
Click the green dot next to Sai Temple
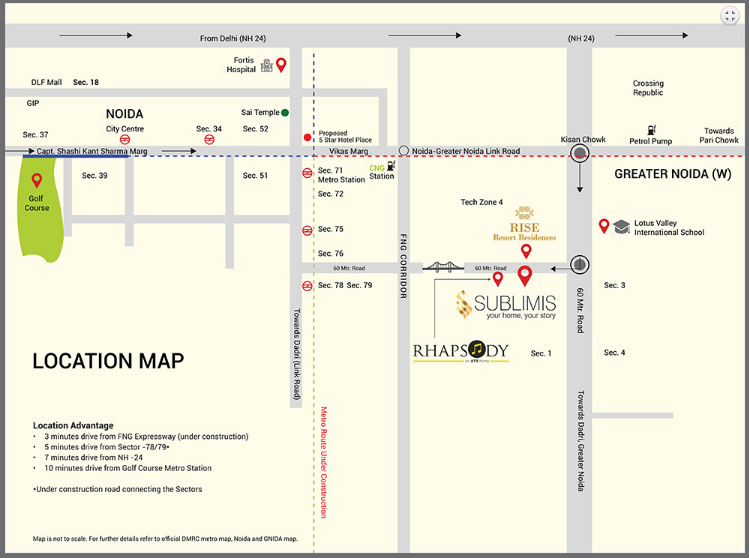pyautogui.click(x=285, y=113)
